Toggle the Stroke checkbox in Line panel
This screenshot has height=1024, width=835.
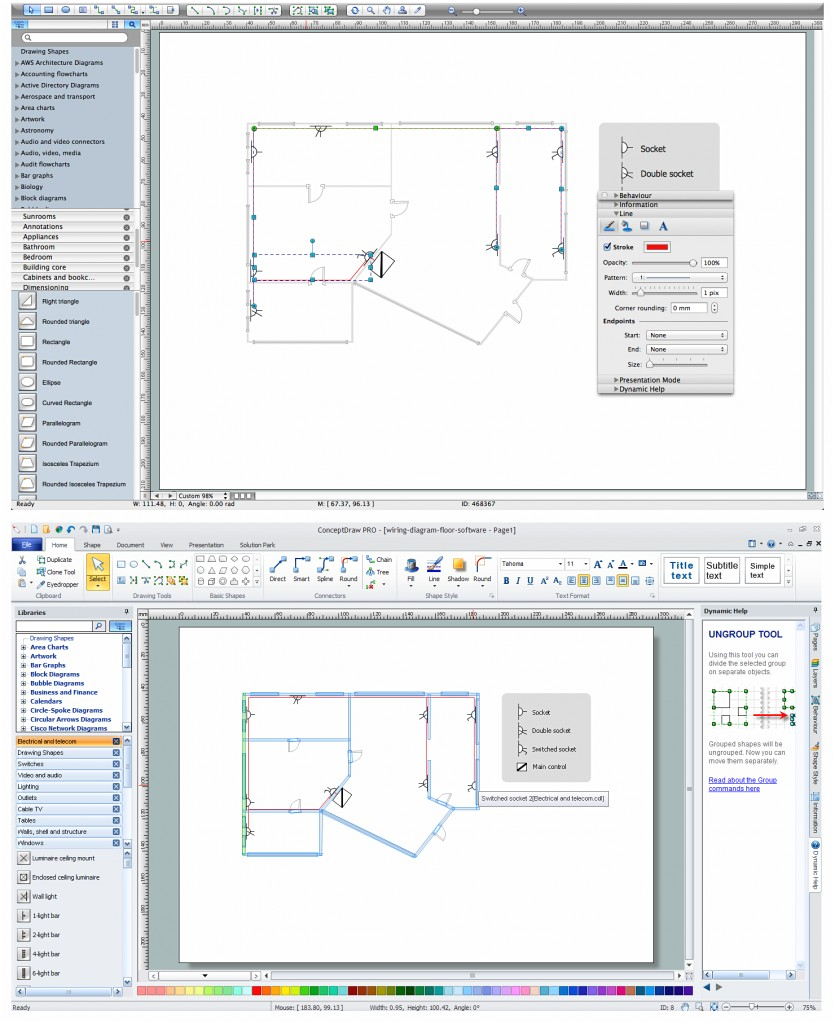pos(606,247)
